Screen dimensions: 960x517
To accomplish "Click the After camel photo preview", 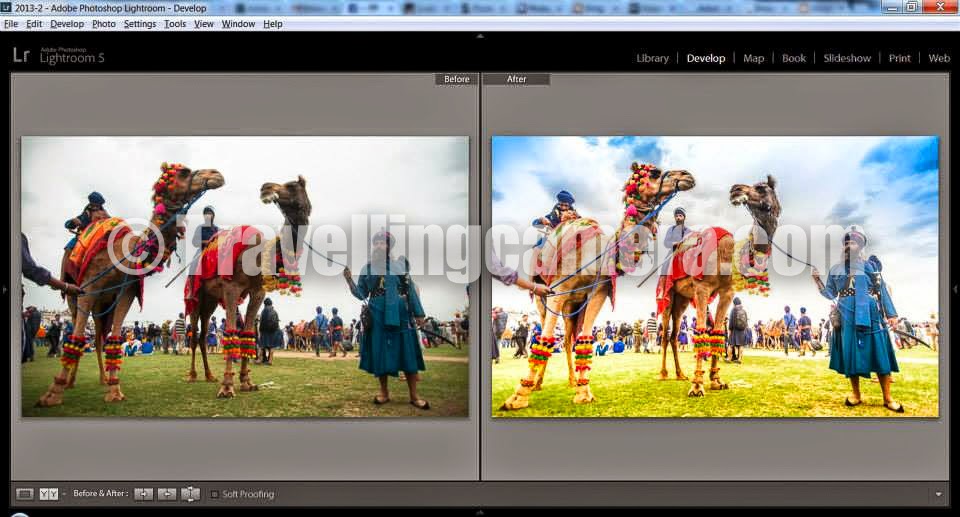I will [715, 277].
